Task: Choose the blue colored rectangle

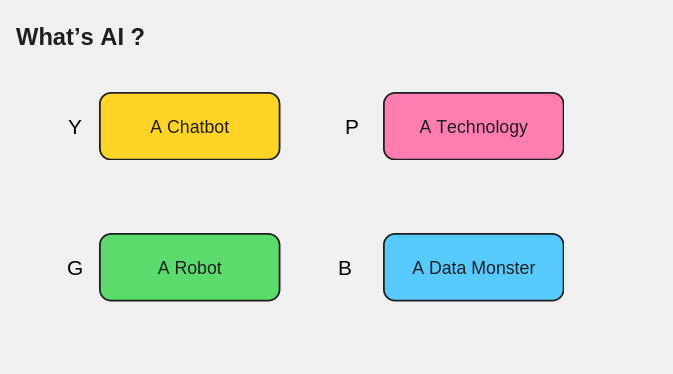Action: pyautogui.click(x=473, y=268)
